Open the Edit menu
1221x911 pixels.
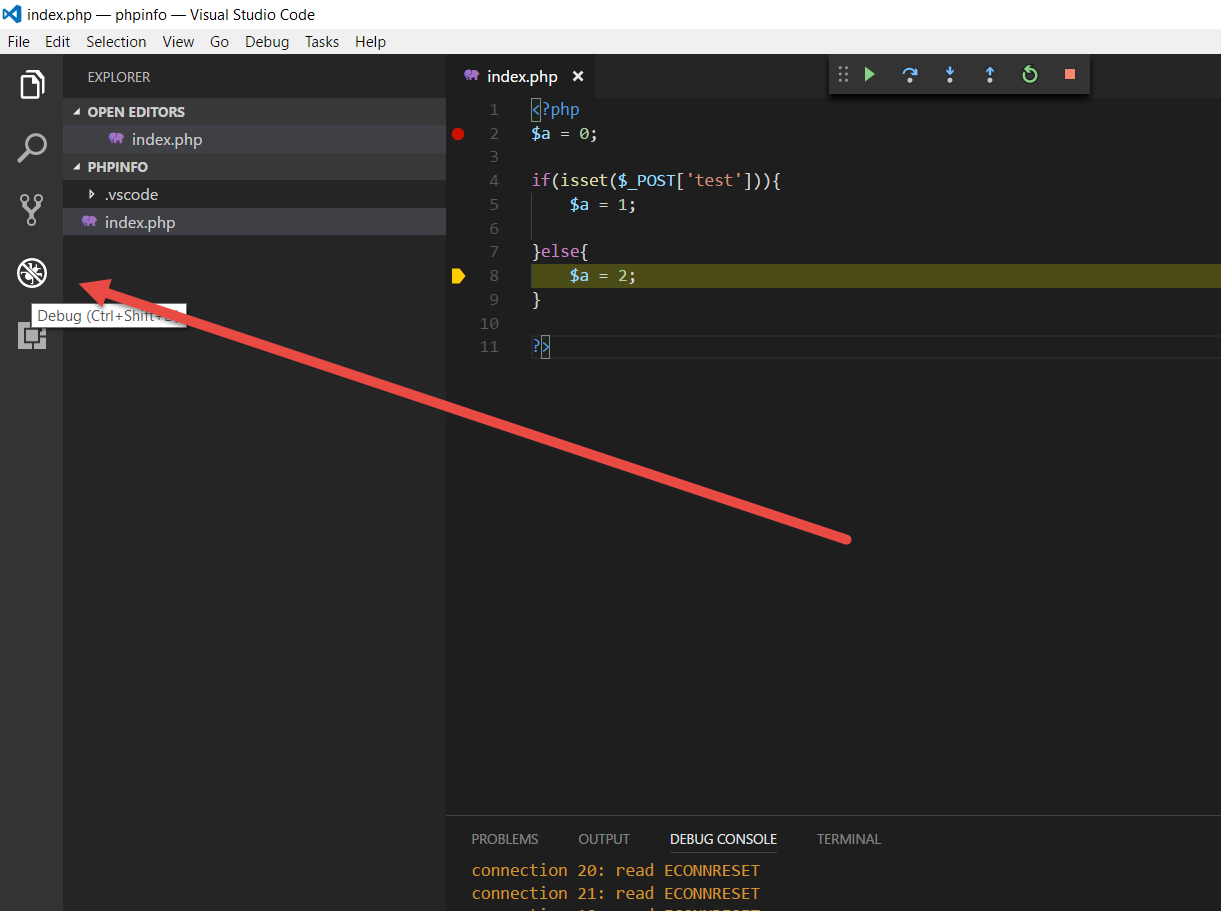pos(58,42)
